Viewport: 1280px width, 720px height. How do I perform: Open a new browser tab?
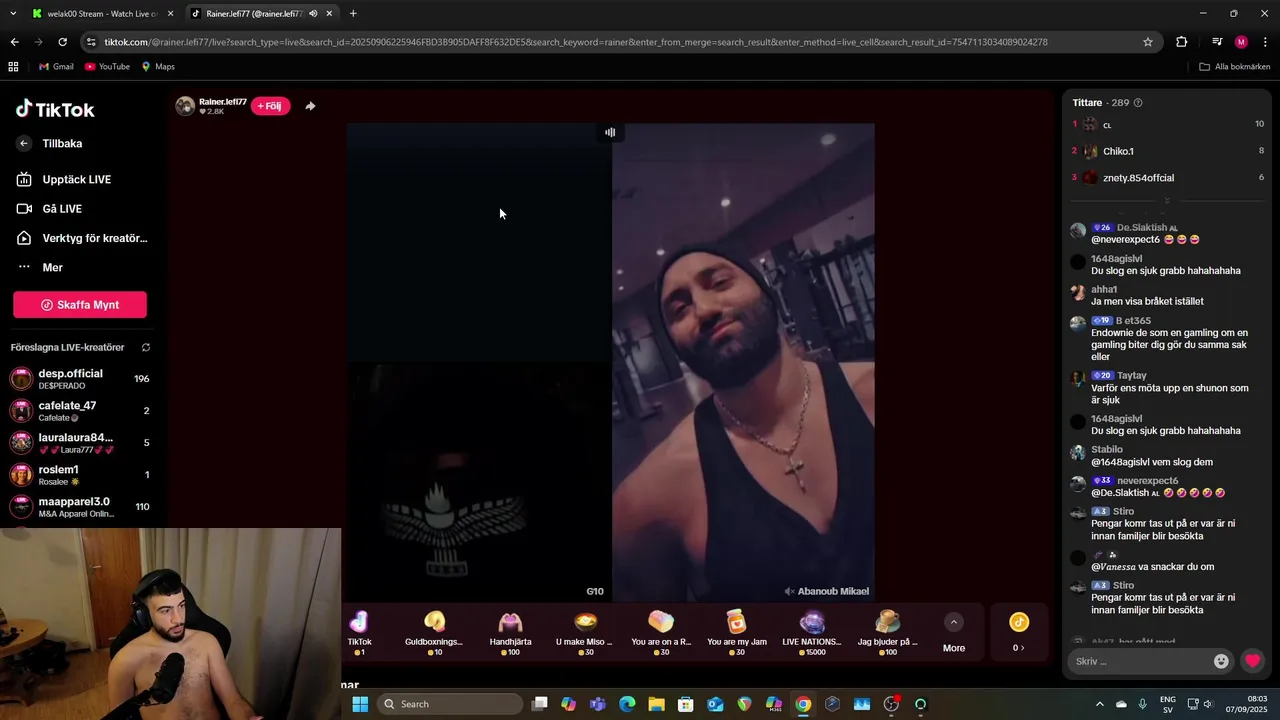click(x=353, y=13)
